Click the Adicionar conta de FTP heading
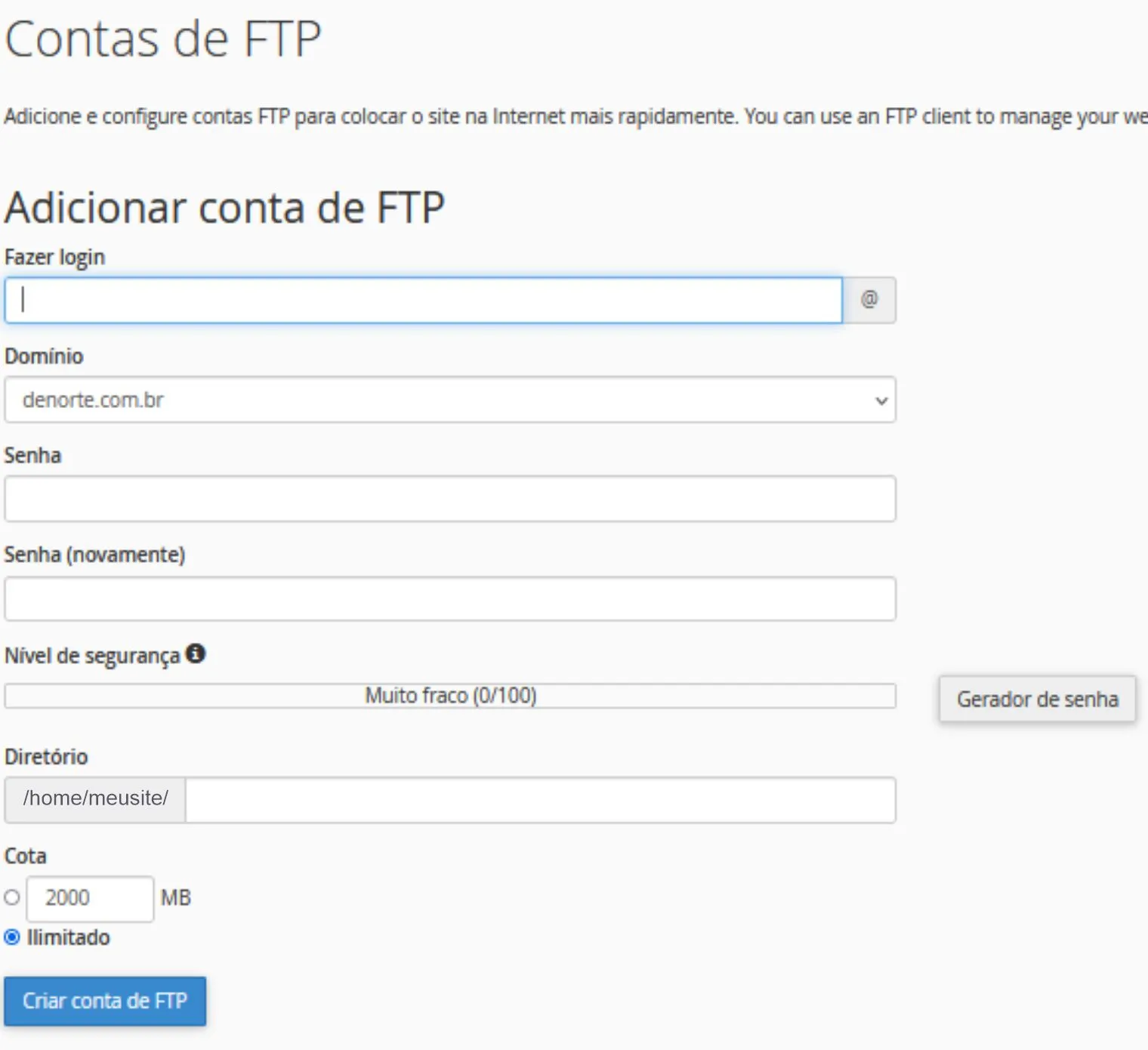The height and width of the screenshot is (1050, 1148). [225, 206]
